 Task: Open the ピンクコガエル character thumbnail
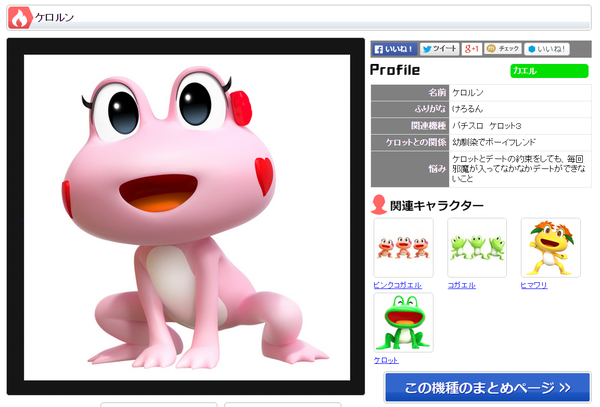(x=403, y=248)
